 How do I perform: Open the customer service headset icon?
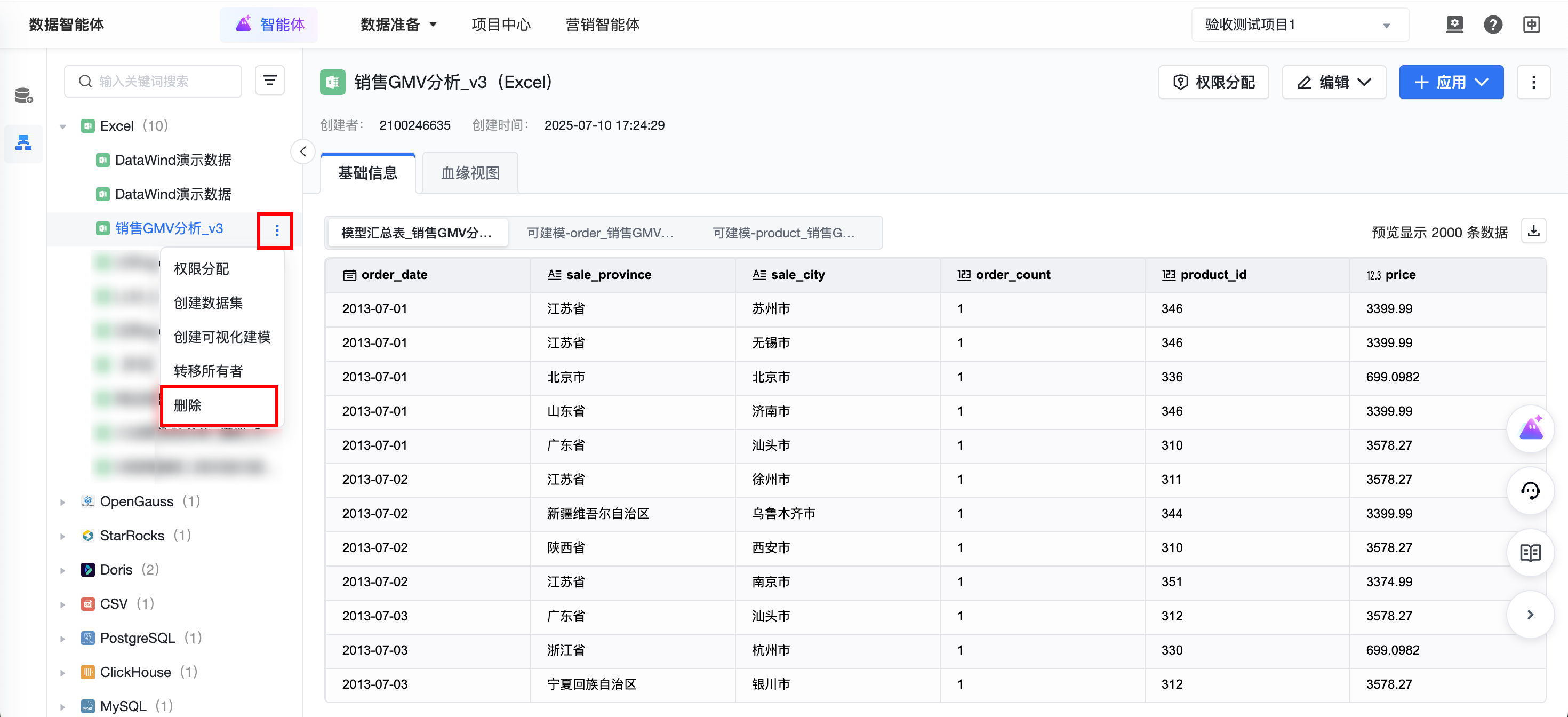pyautogui.click(x=1530, y=491)
